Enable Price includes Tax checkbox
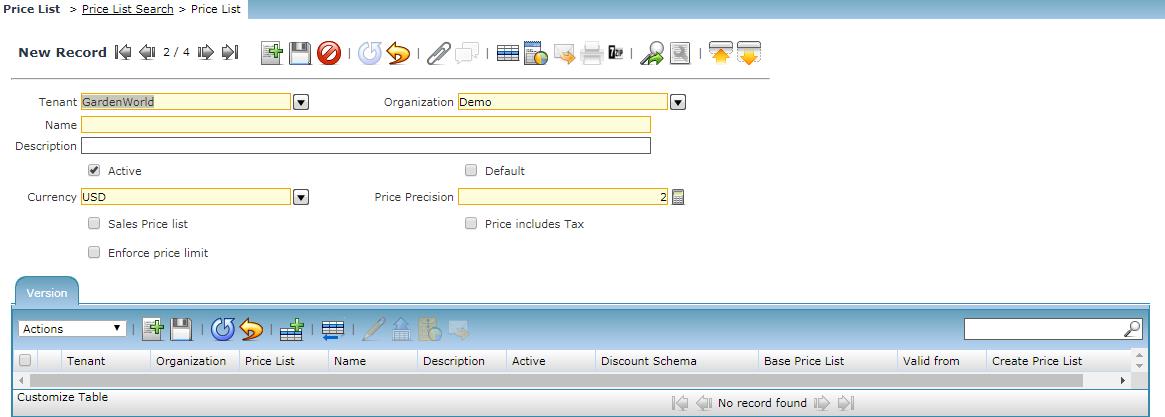 pyautogui.click(x=470, y=223)
